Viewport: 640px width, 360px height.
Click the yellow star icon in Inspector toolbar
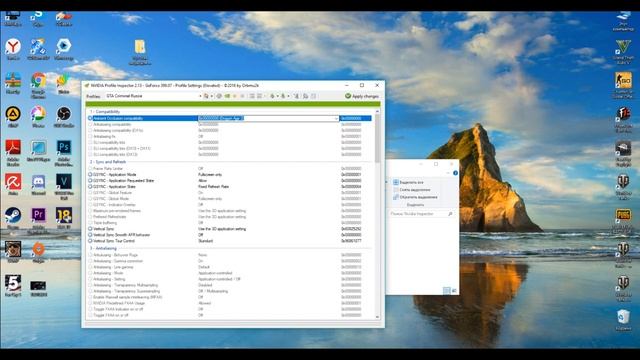click(x=235, y=96)
